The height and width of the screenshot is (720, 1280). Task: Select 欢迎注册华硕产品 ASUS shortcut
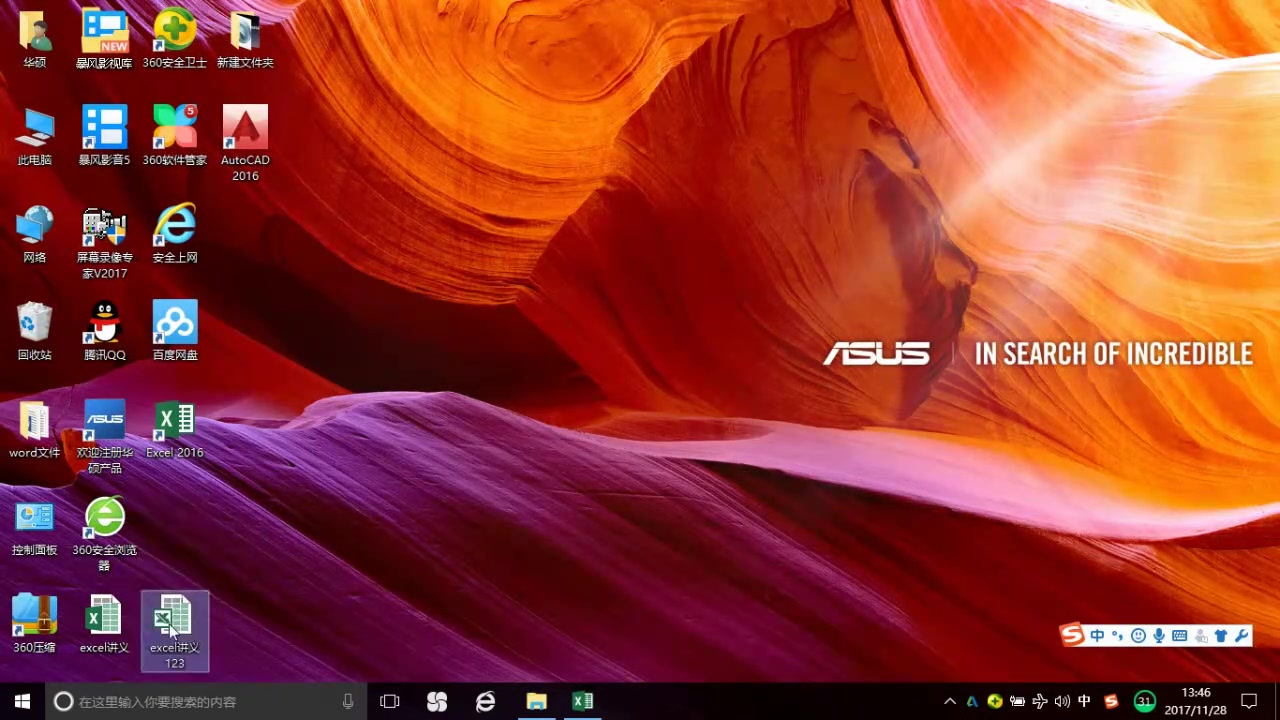coord(105,438)
